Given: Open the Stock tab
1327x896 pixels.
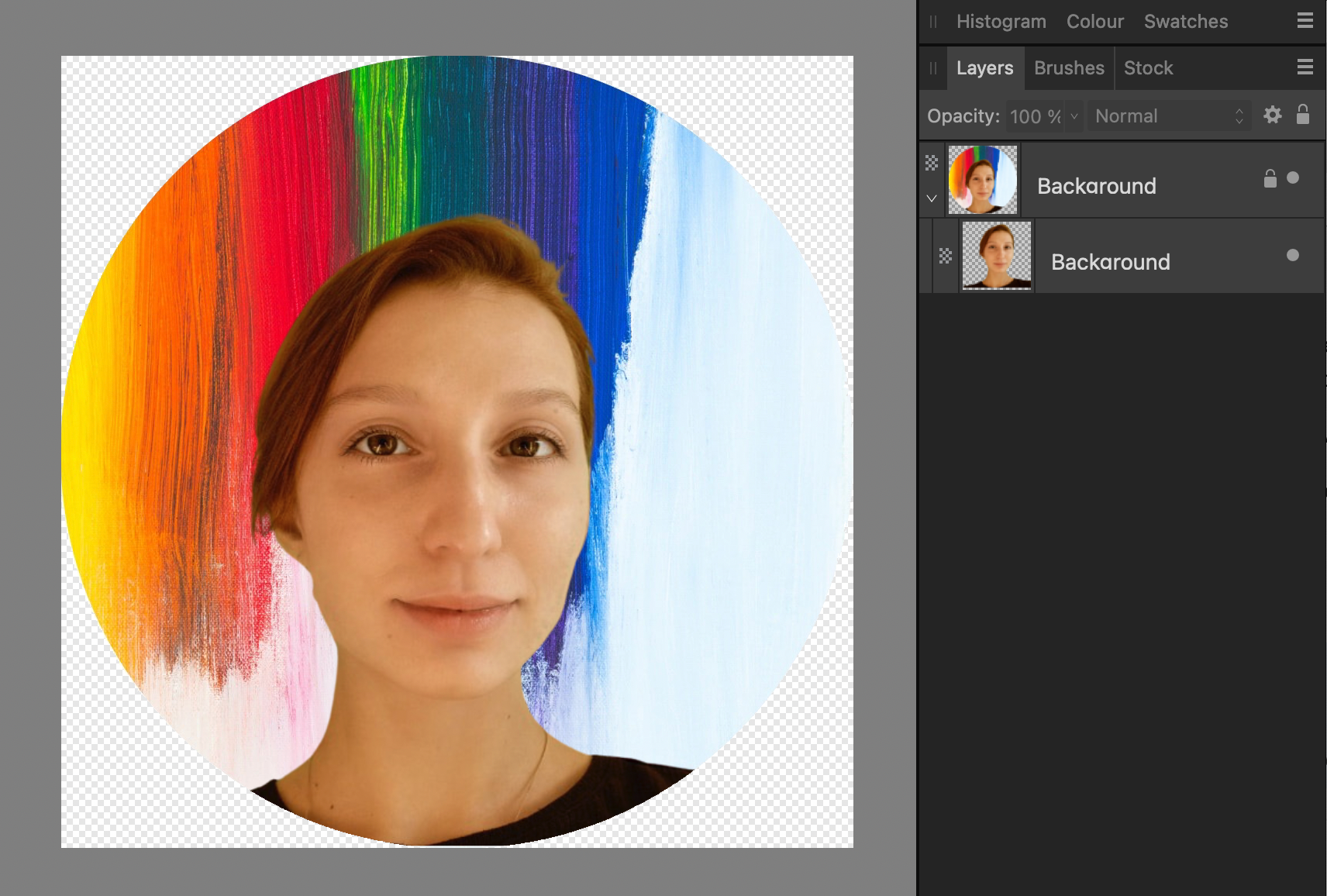Looking at the screenshot, I should point(1148,68).
